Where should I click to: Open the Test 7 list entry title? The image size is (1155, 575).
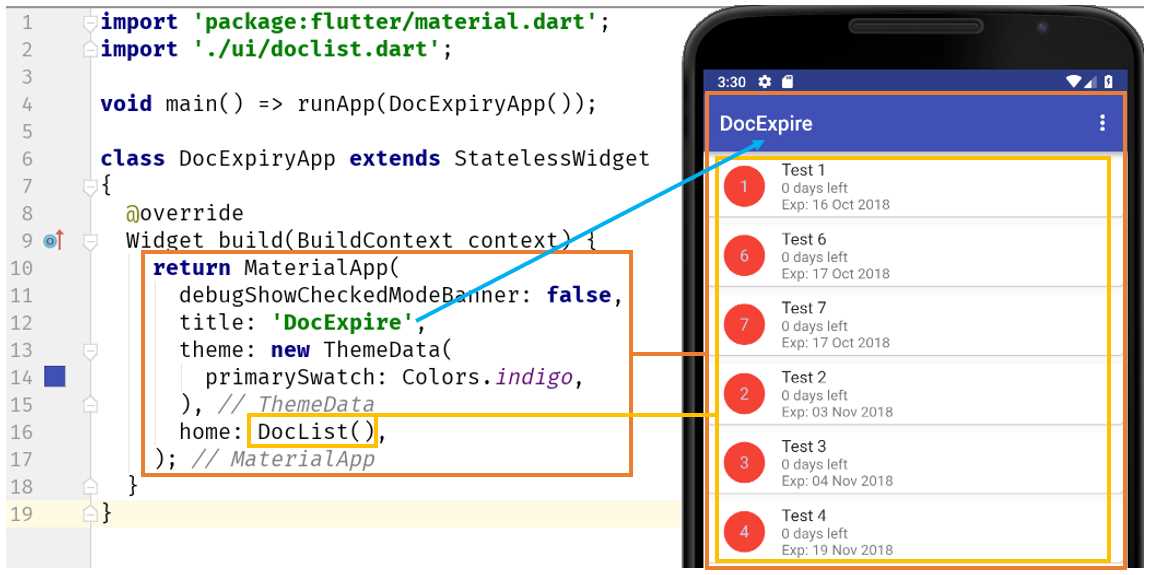pos(804,308)
